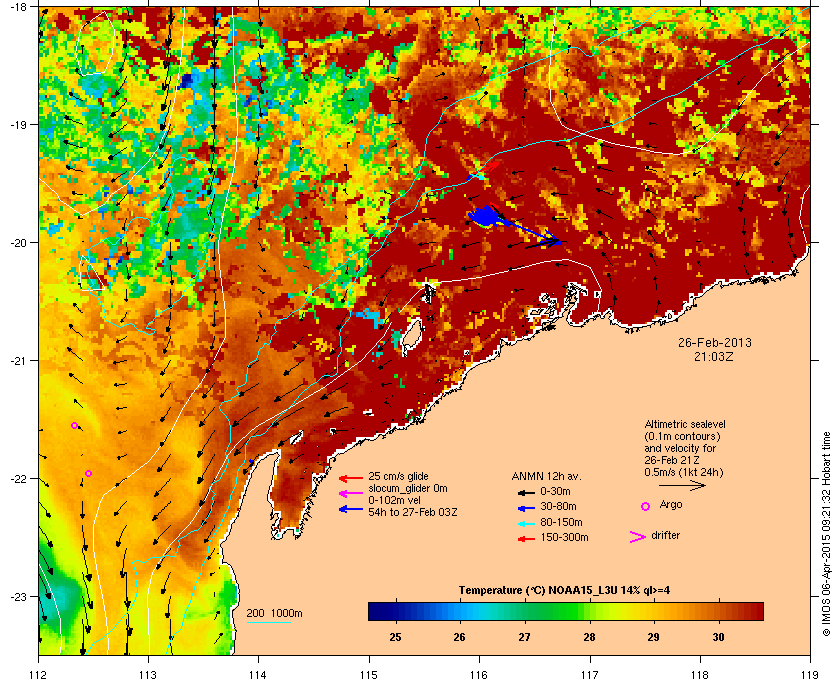Click the '0-30m' depth label
Screen dimensions: 840x680
(555, 491)
